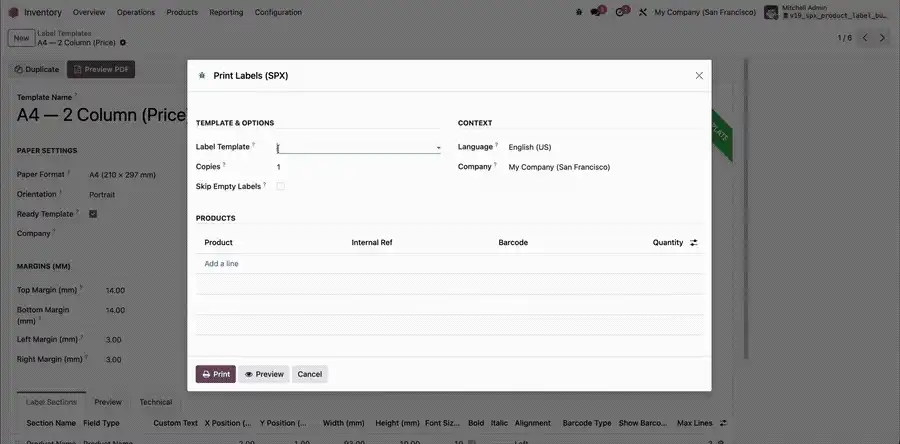
Task: Switch to the Preview tab
Action: pos(108,402)
